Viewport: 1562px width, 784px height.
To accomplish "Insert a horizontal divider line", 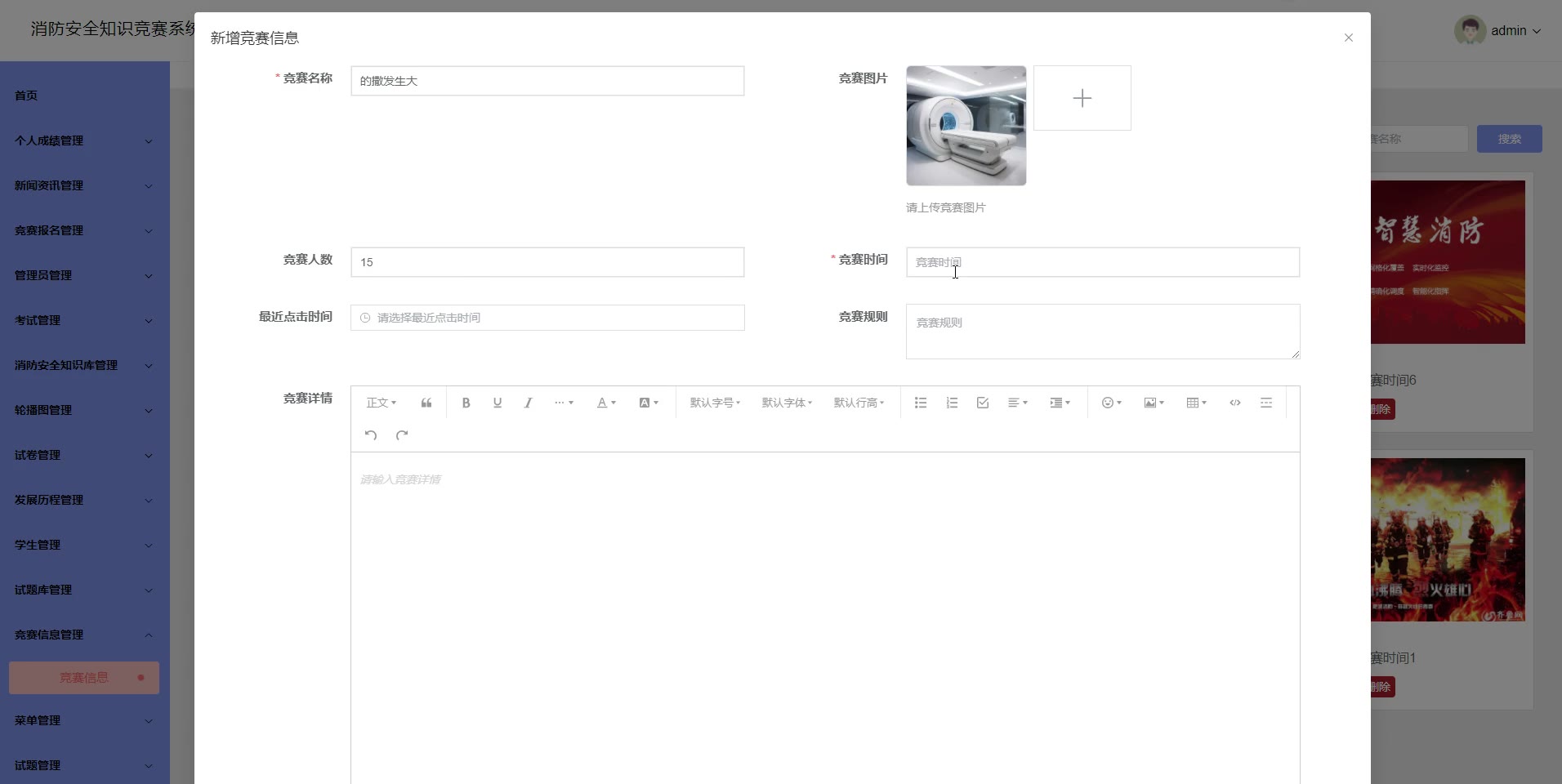I will pos(1266,403).
